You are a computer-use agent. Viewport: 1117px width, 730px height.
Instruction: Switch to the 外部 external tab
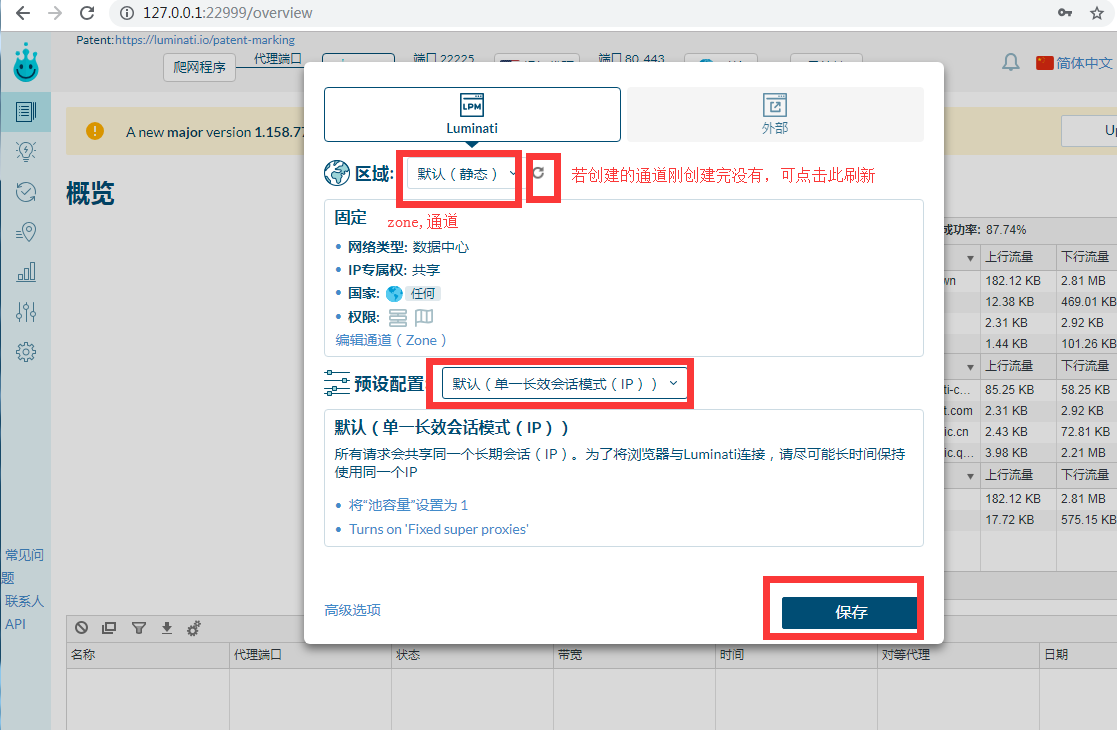tap(775, 114)
